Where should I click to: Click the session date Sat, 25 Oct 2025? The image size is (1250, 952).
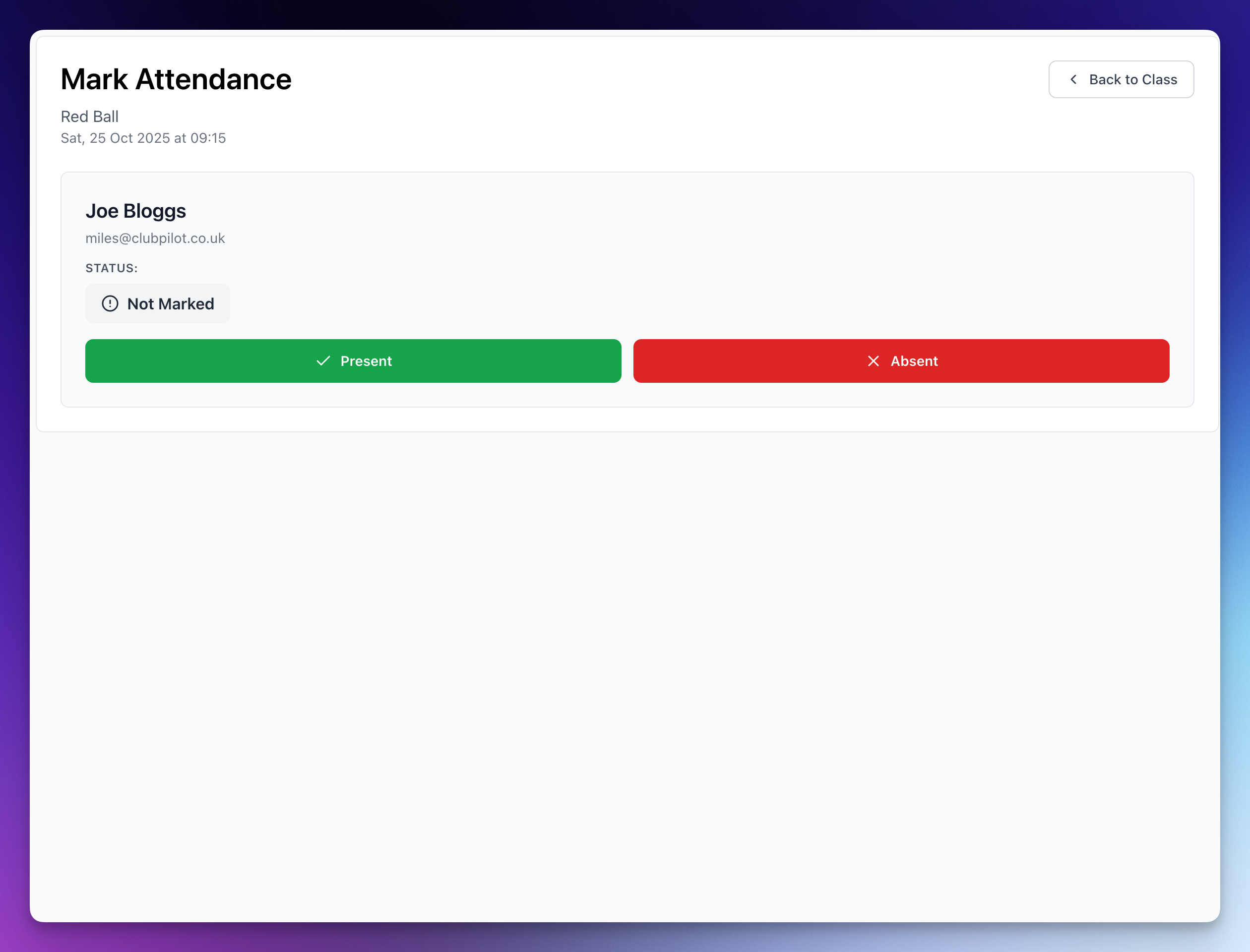click(143, 138)
